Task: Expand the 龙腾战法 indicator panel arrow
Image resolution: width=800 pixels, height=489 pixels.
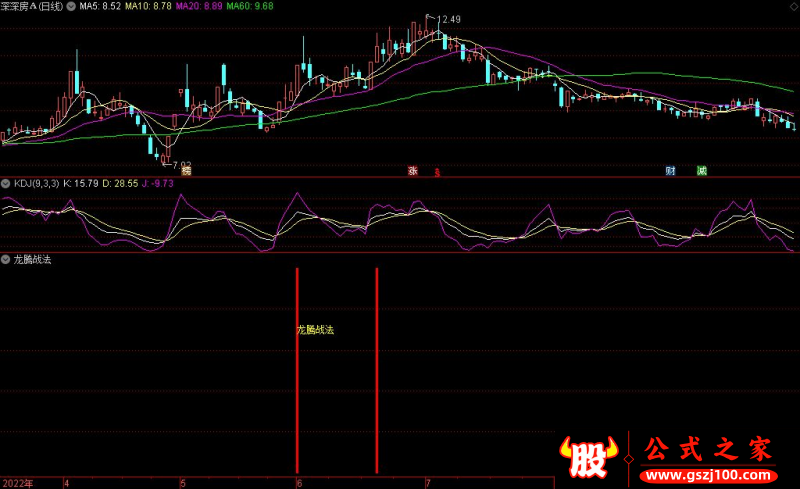Action: tap(6, 259)
